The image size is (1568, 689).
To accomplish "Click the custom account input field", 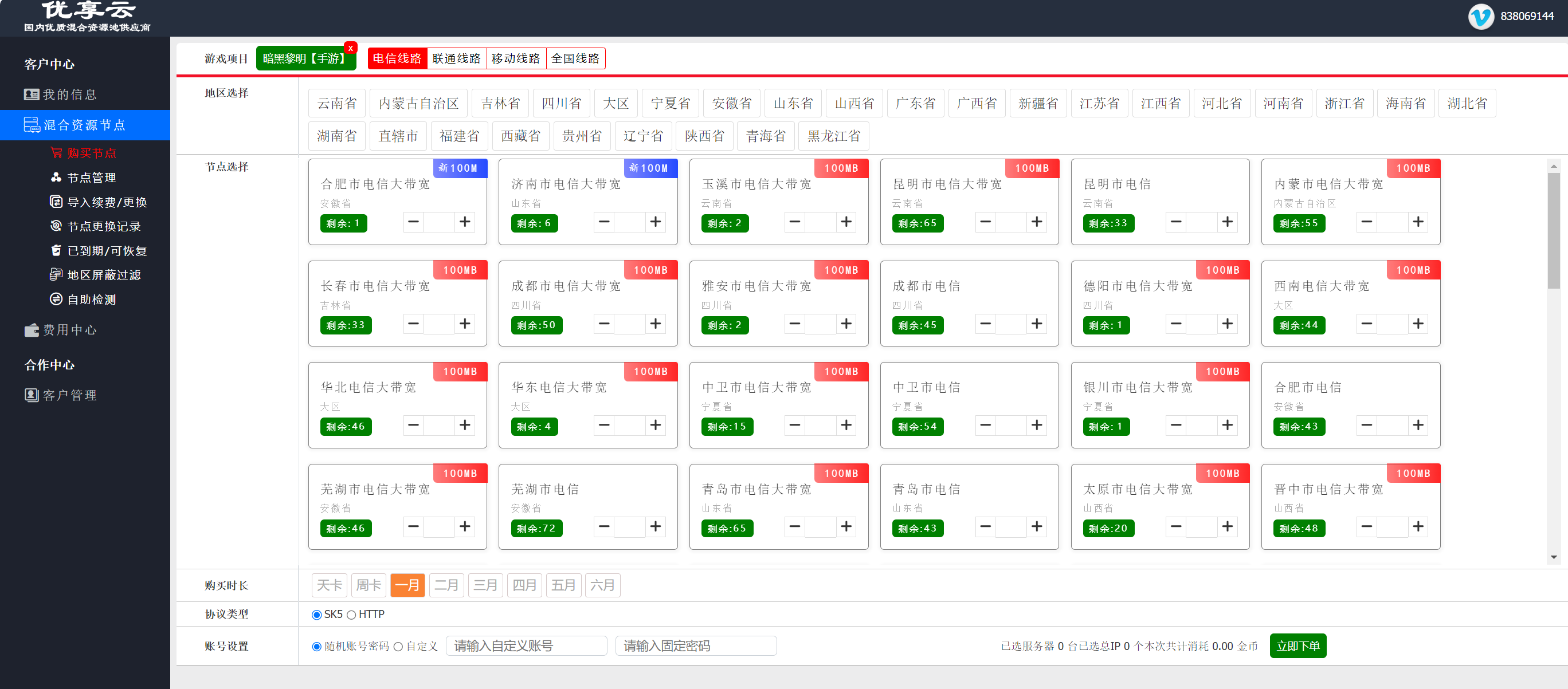I will (526, 646).
